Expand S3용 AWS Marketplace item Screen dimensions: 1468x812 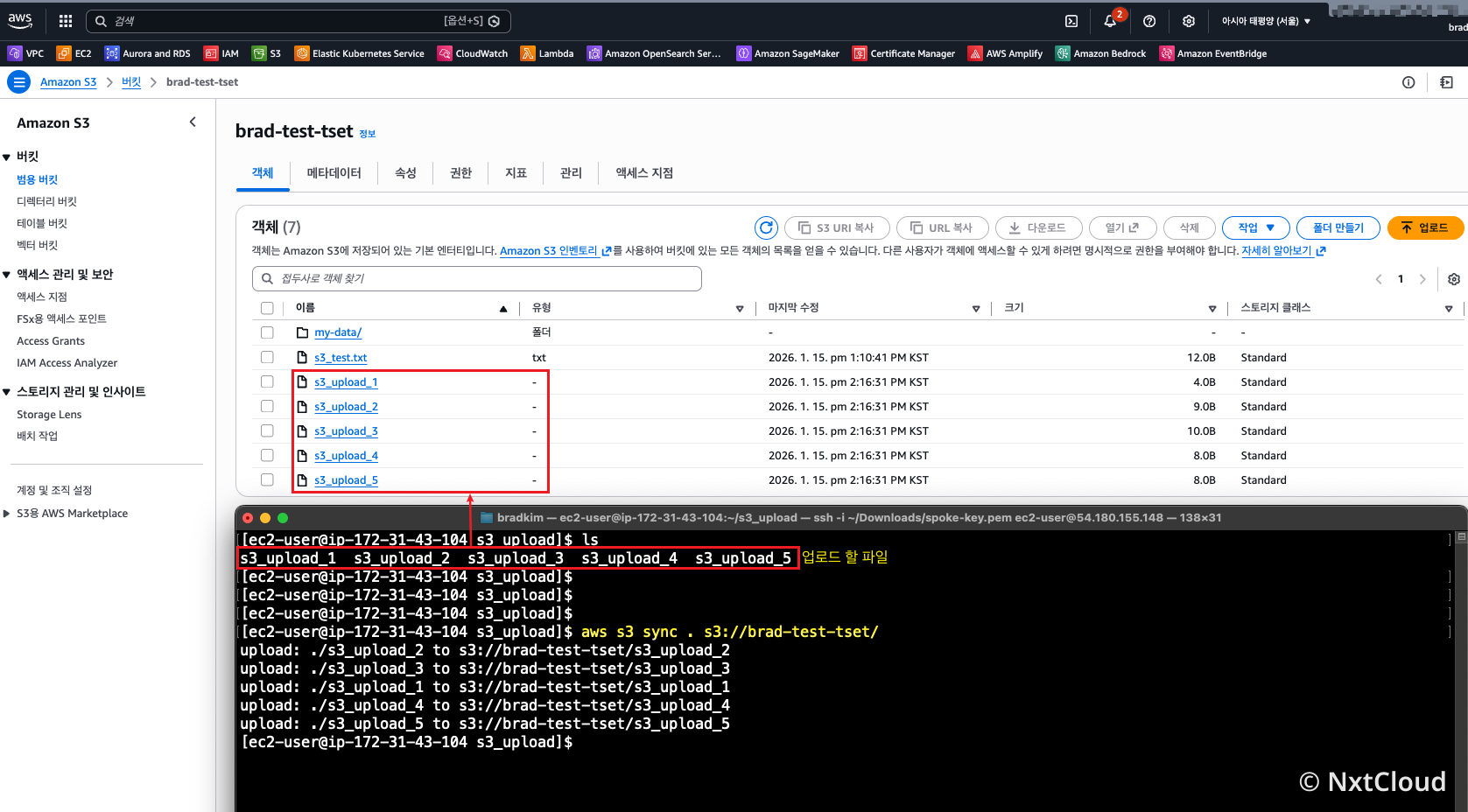(x=7, y=514)
